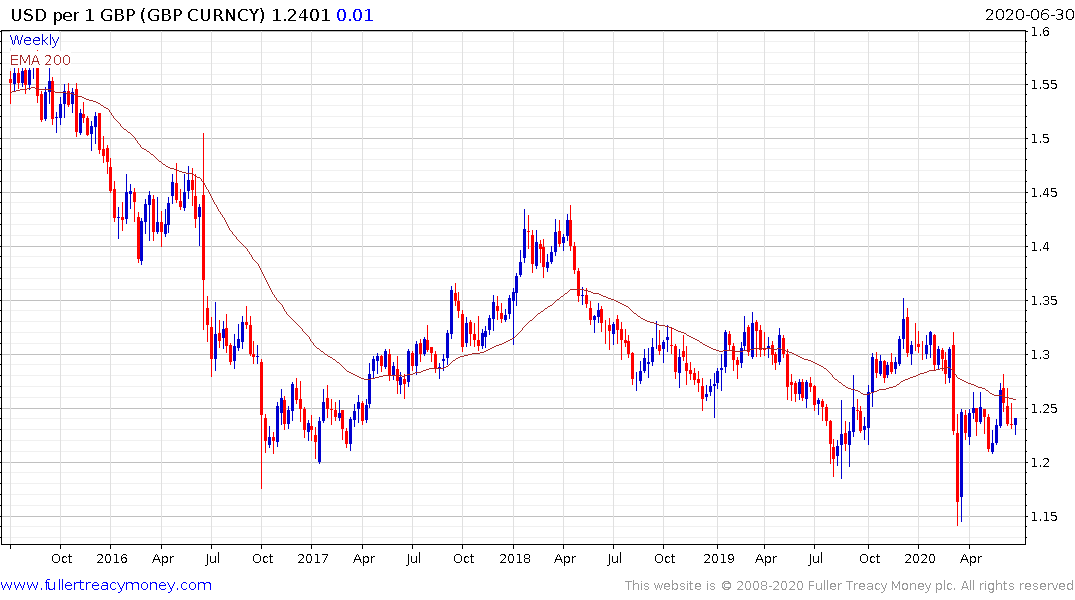Select the 2019 time axis label
The height and width of the screenshot is (600, 1075).
[x=718, y=558]
